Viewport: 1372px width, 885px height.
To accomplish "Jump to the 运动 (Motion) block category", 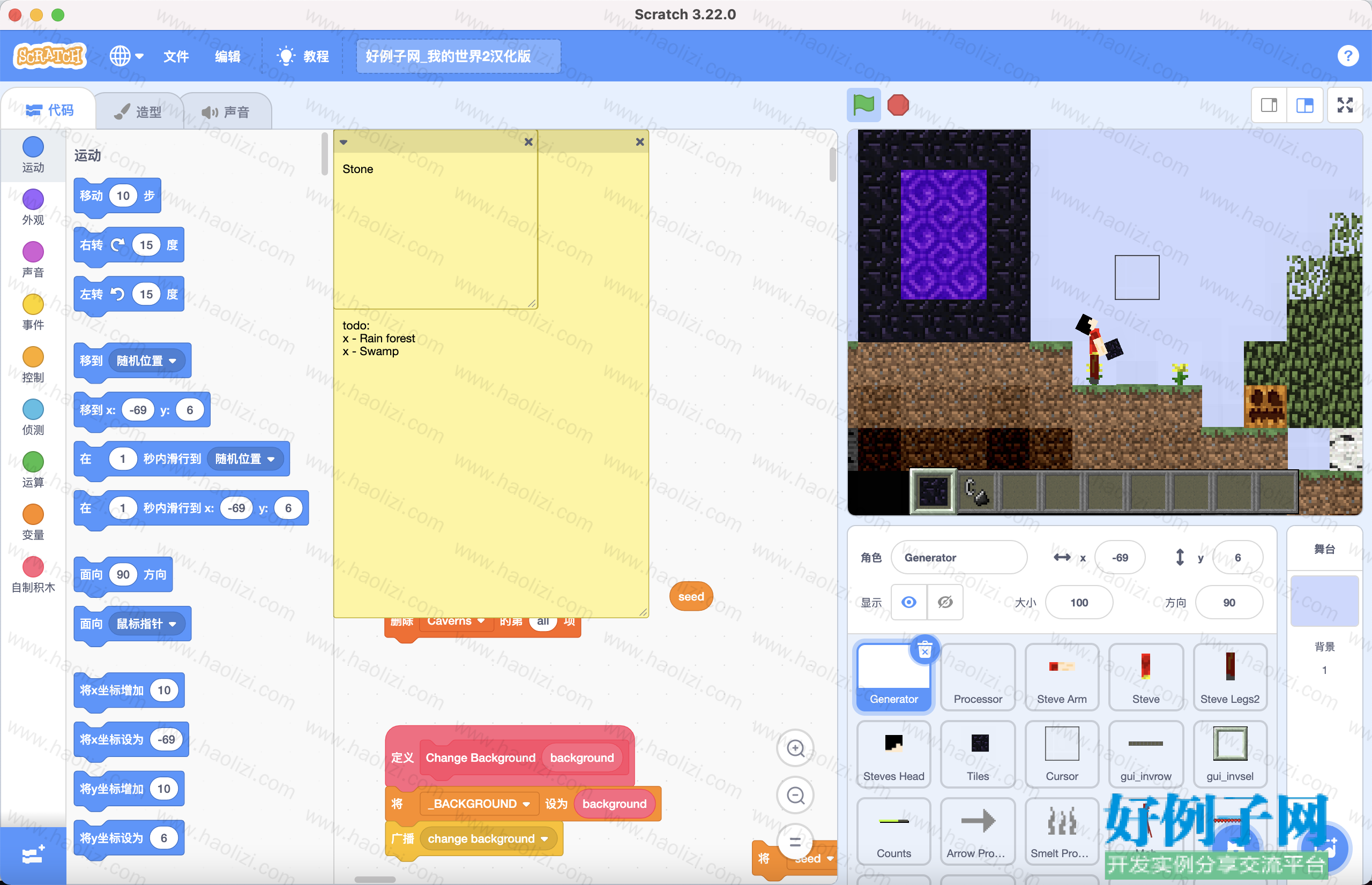I will [x=33, y=155].
